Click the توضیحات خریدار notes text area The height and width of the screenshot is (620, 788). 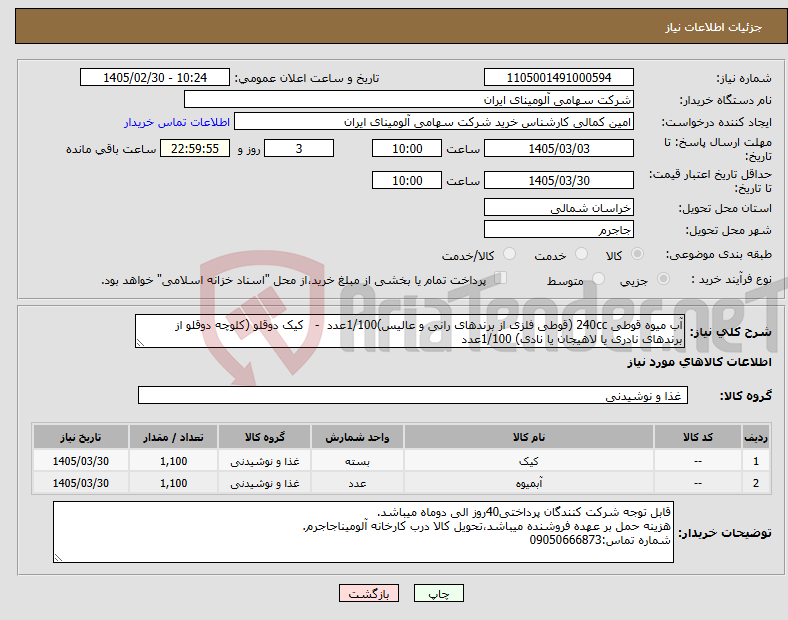[x=363, y=532]
